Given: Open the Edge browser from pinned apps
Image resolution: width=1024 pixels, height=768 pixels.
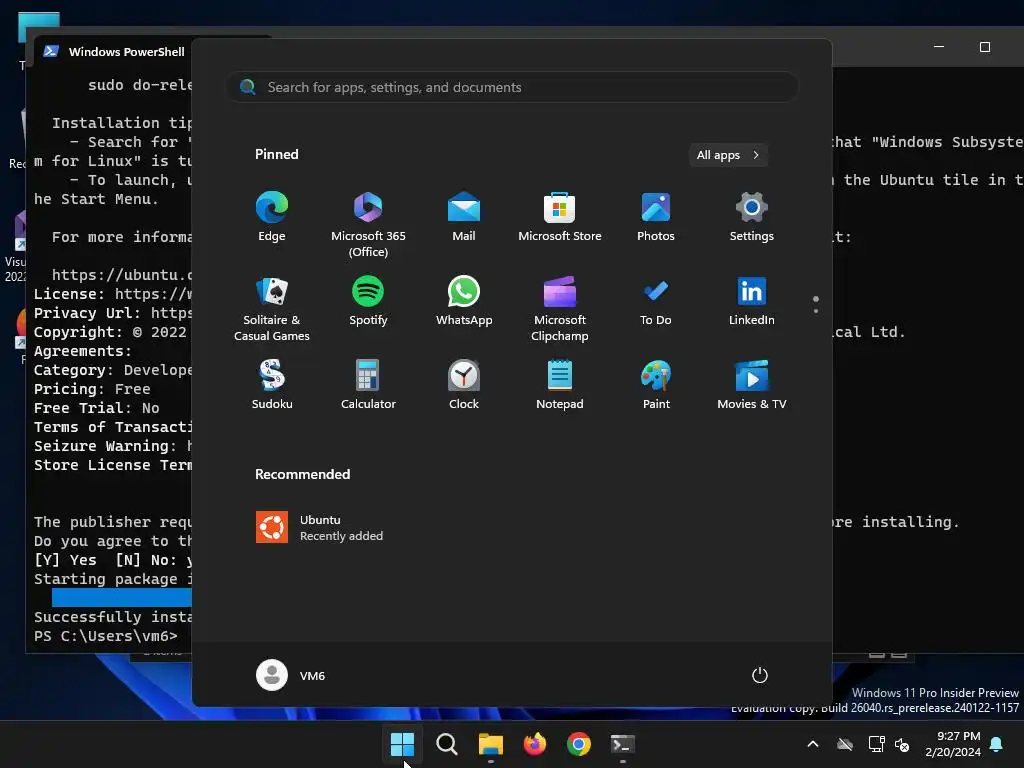Looking at the screenshot, I should (x=272, y=217).
